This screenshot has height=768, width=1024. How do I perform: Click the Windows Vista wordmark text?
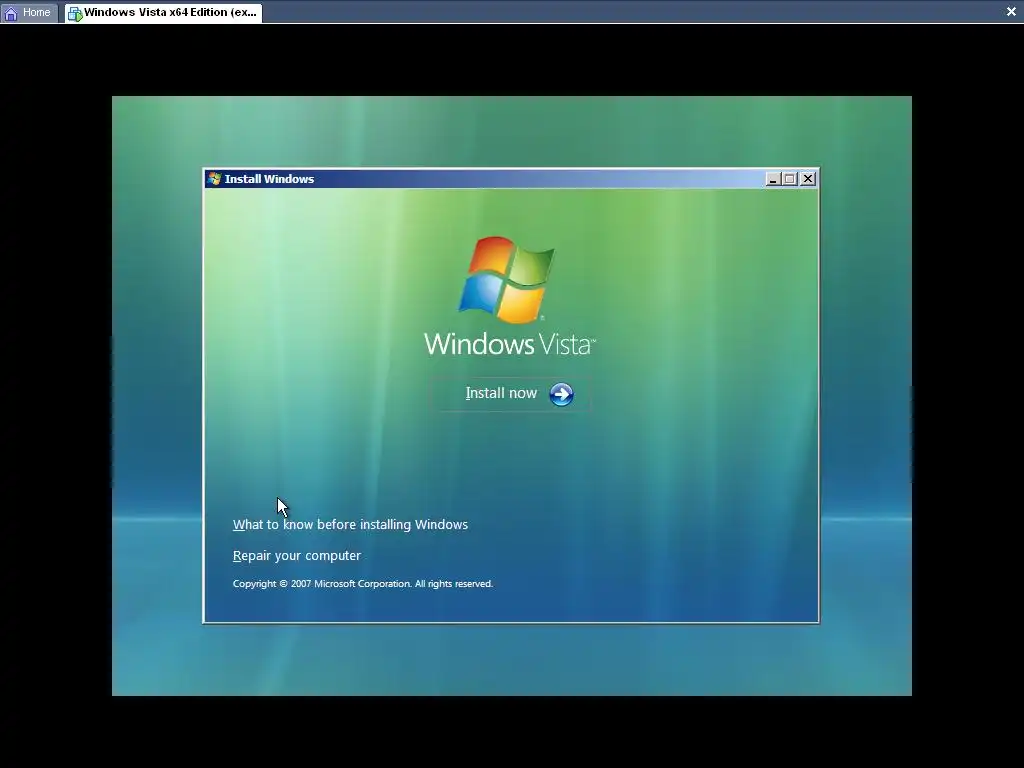click(509, 344)
